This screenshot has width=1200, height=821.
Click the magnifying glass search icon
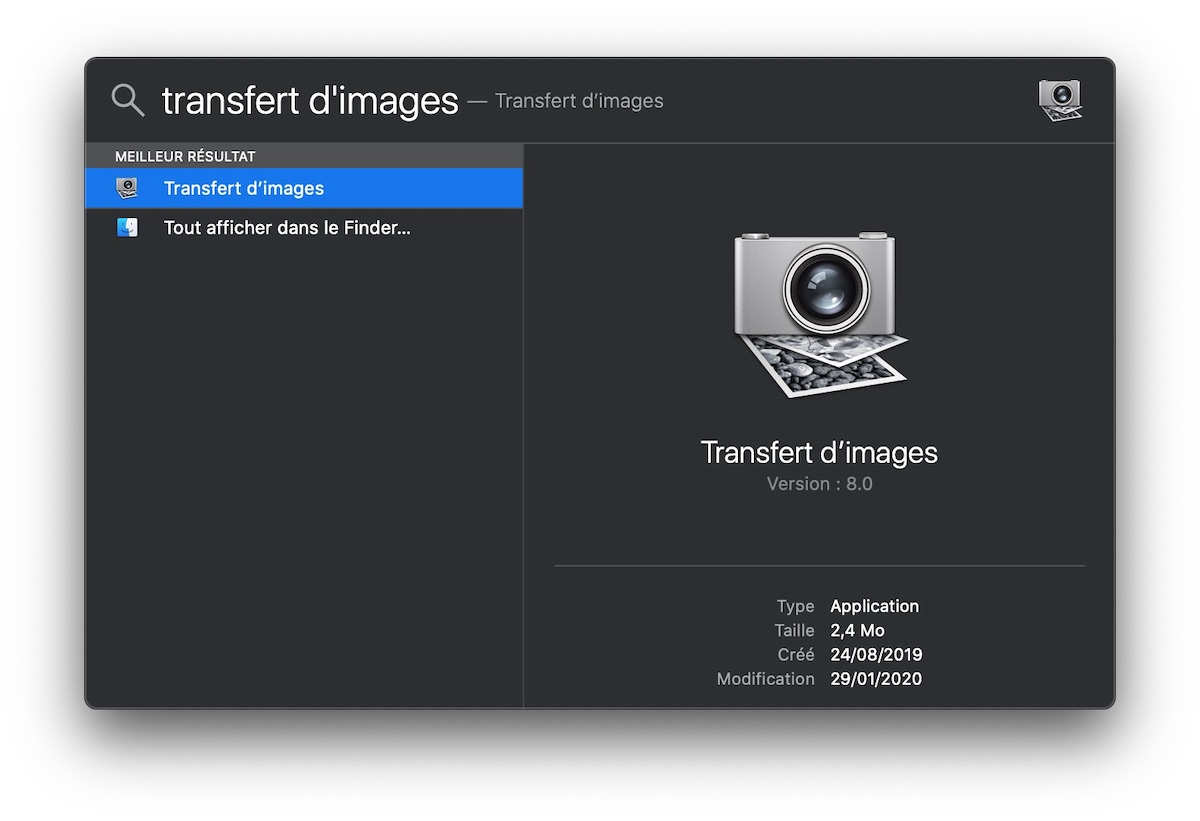coord(128,100)
